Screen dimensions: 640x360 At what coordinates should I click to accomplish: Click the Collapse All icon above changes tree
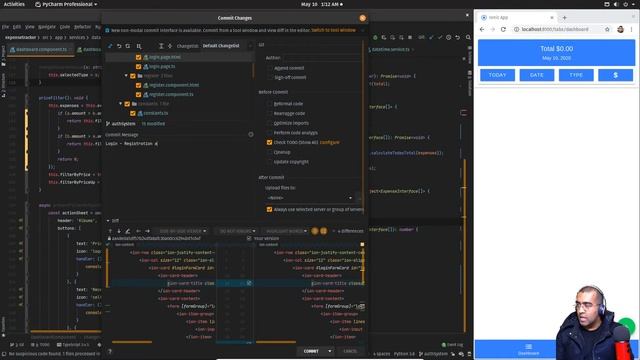(170, 46)
